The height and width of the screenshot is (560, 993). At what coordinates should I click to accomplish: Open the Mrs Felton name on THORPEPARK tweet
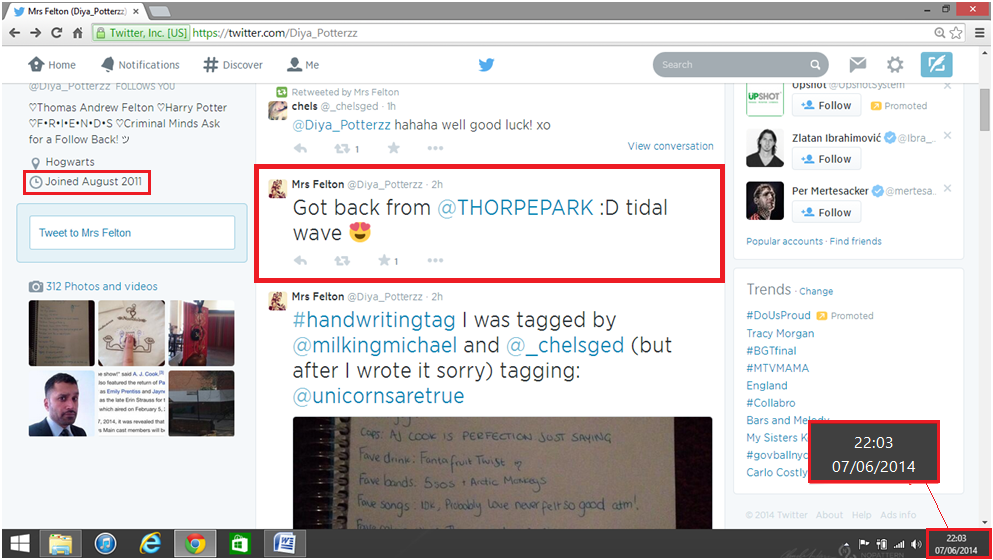pos(318,184)
